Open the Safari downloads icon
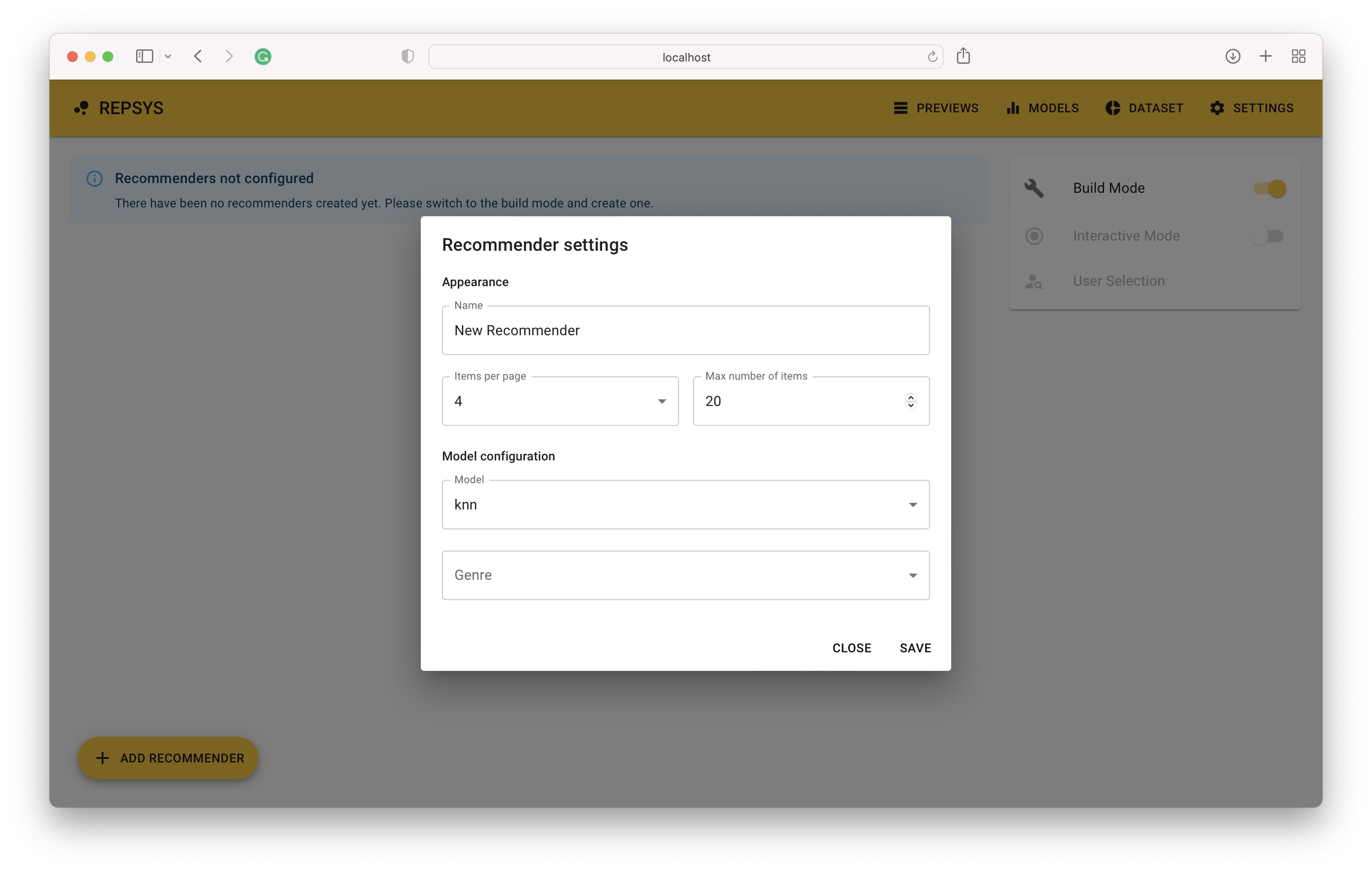Image resolution: width=1372 pixels, height=873 pixels. [x=1232, y=56]
